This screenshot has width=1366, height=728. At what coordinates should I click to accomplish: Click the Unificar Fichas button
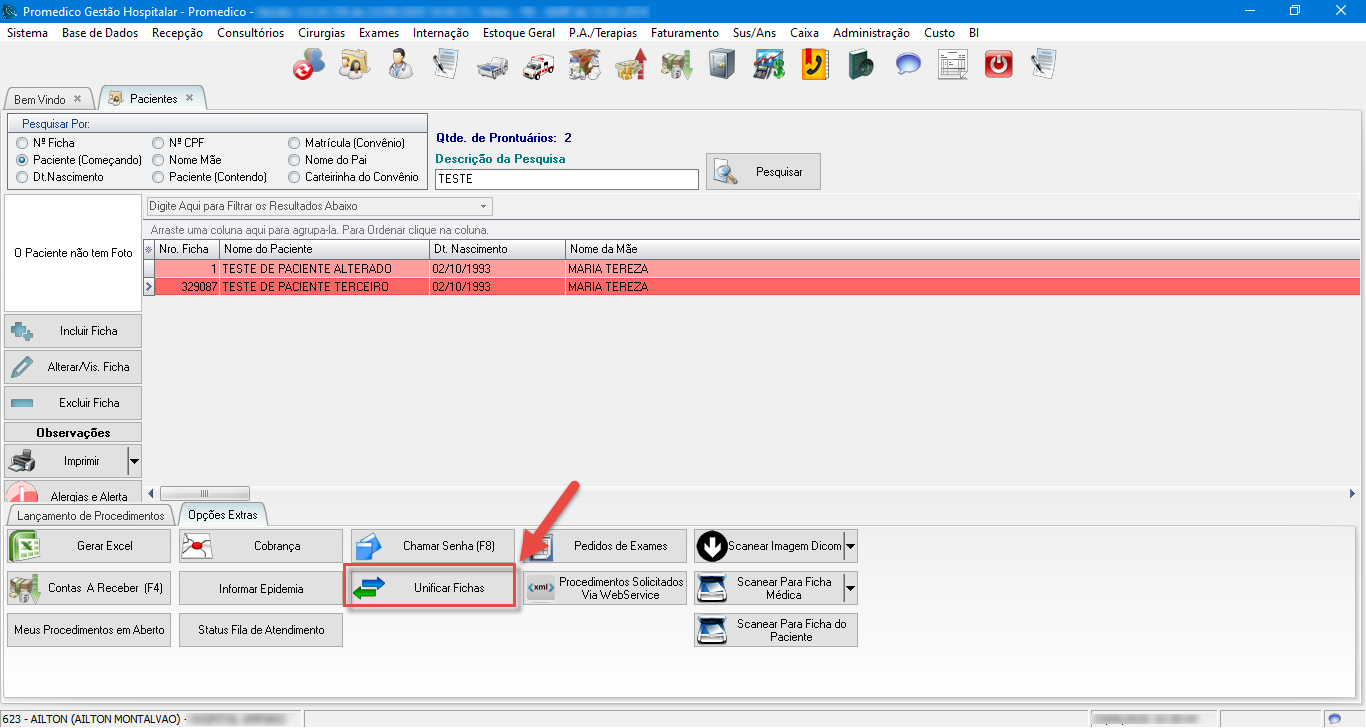[x=431, y=588]
